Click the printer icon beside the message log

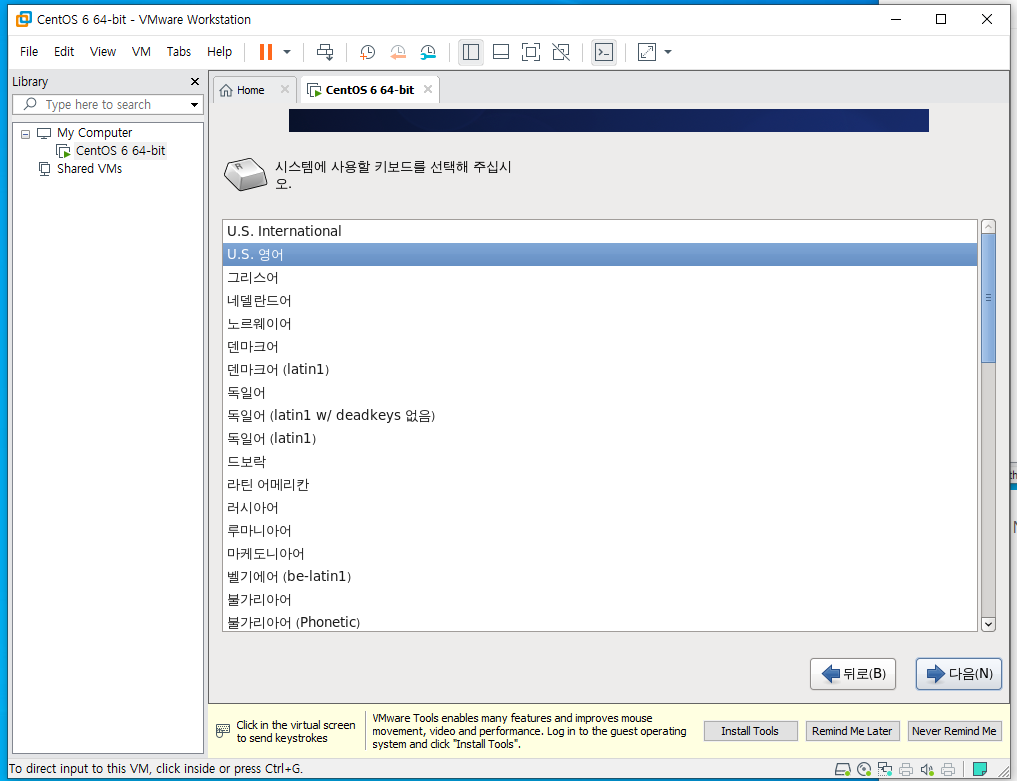(x=948, y=769)
